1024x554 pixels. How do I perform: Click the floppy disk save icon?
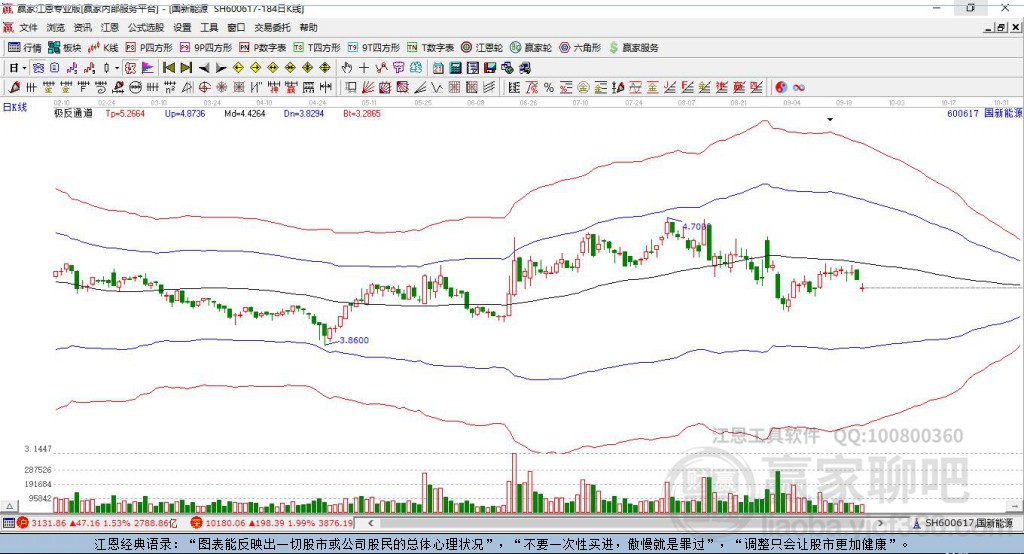(490, 68)
